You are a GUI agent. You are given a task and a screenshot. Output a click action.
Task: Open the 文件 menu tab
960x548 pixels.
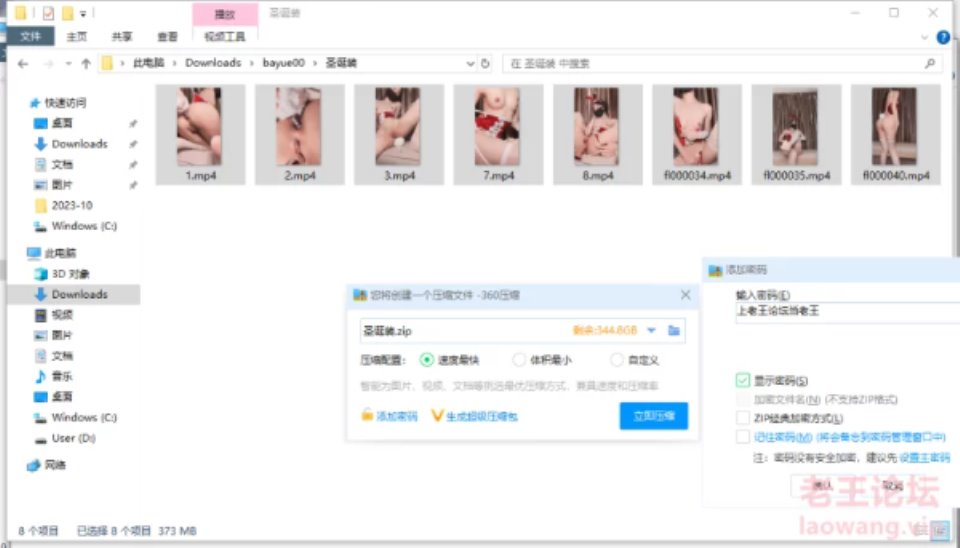point(31,37)
